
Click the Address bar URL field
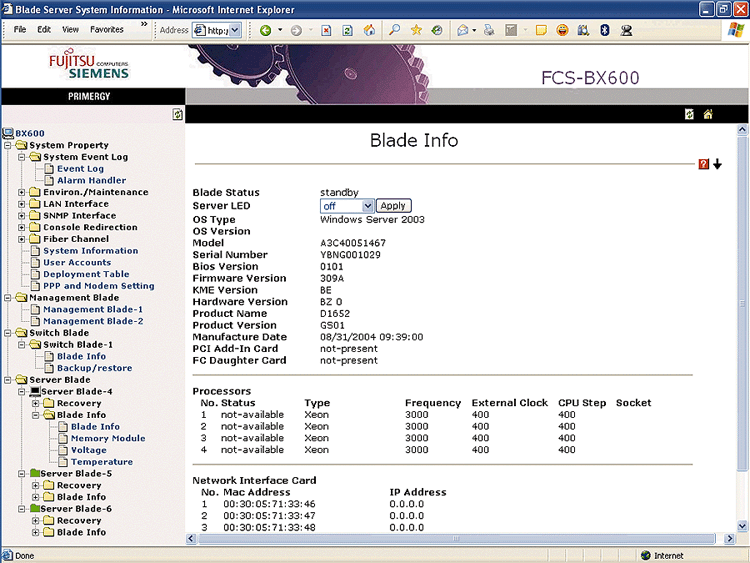(217, 31)
